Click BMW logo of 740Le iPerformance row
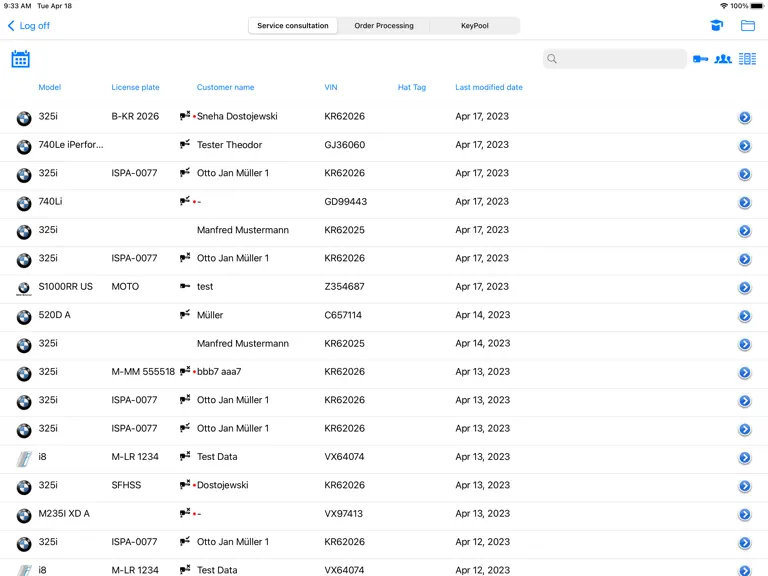 pyautogui.click(x=24, y=146)
